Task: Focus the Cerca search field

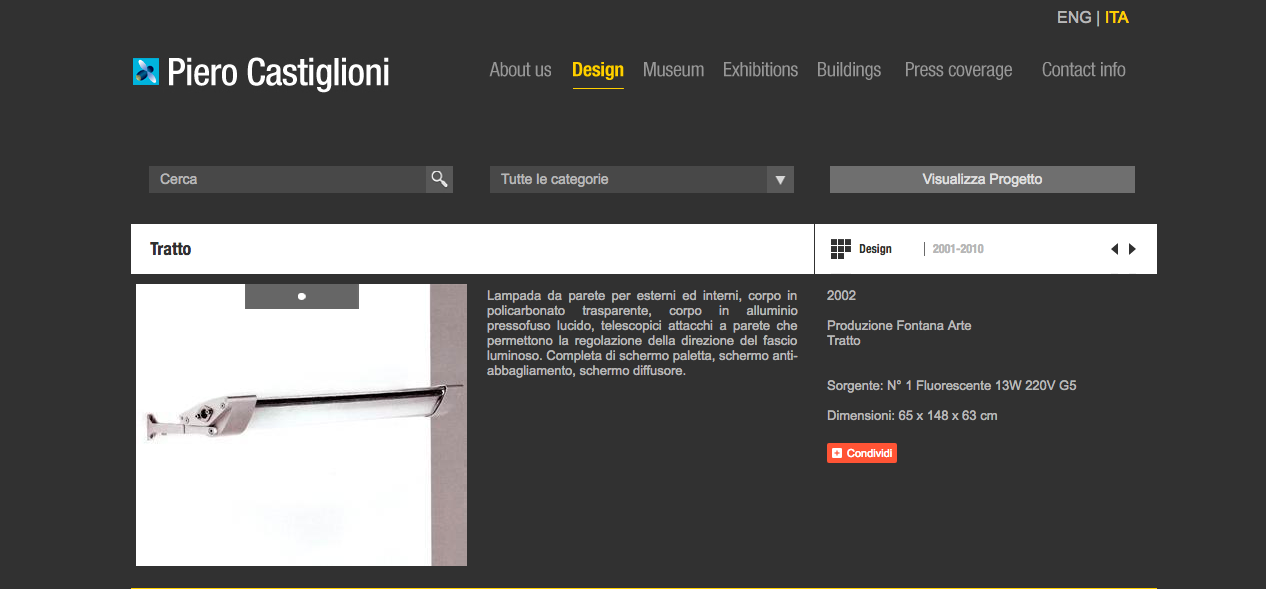Action: (x=288, y=180)
